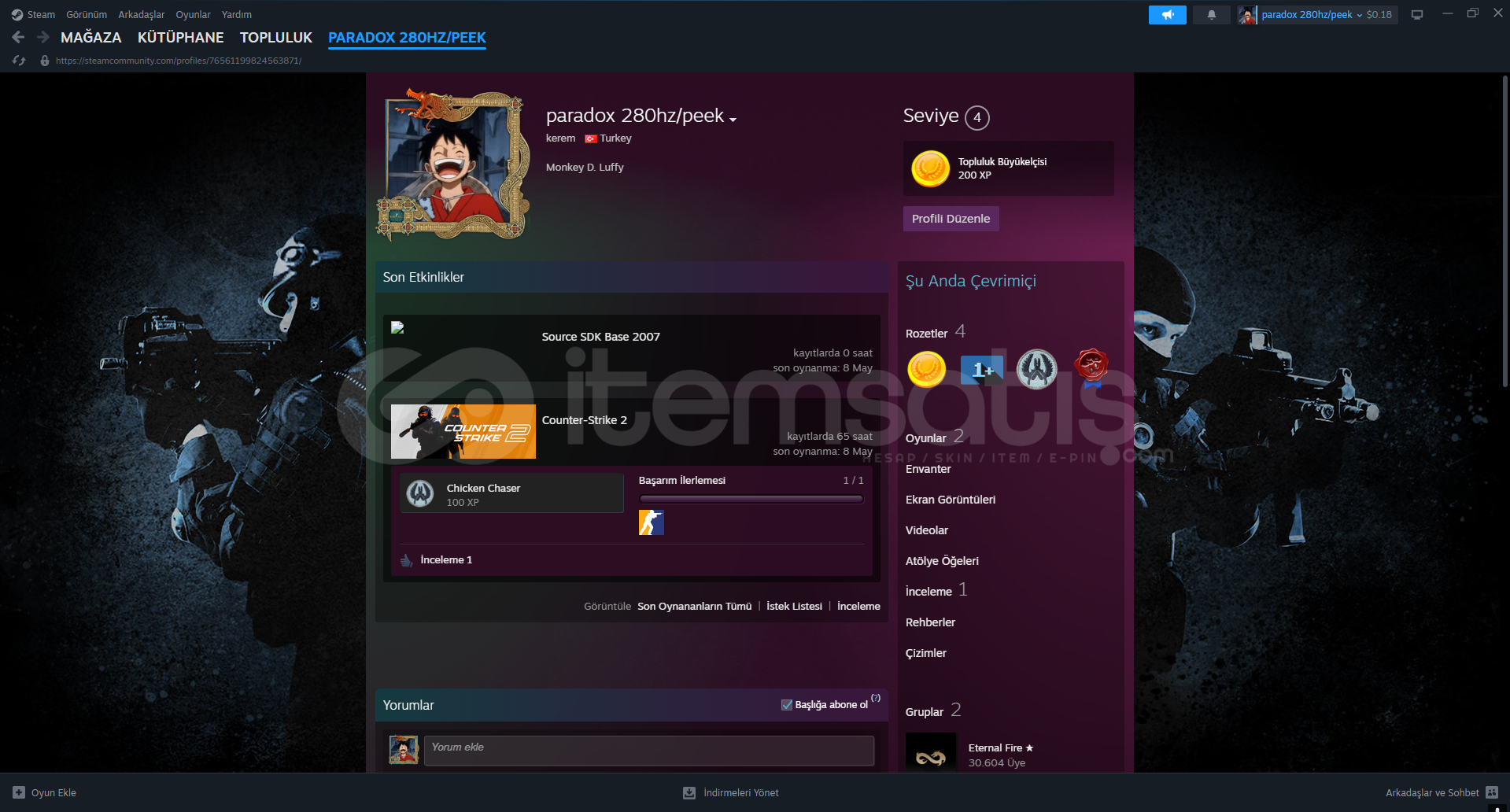This screenshot has width=1510, height=812.
Task: Click the back navigation arrow
Action: pos(18,37)
